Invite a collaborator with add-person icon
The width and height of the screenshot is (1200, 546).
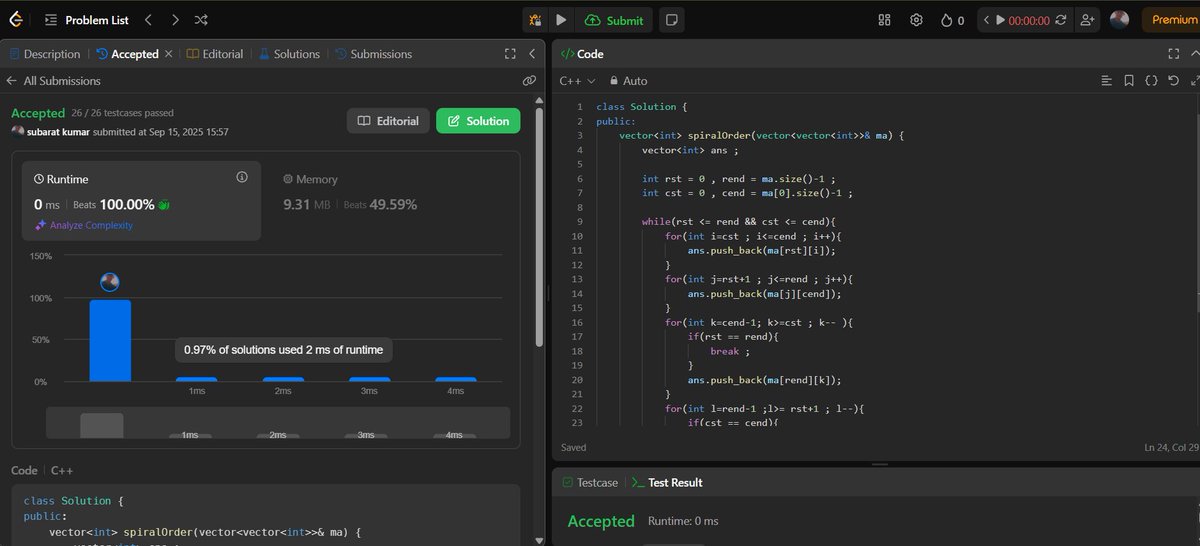point(1088,19)
